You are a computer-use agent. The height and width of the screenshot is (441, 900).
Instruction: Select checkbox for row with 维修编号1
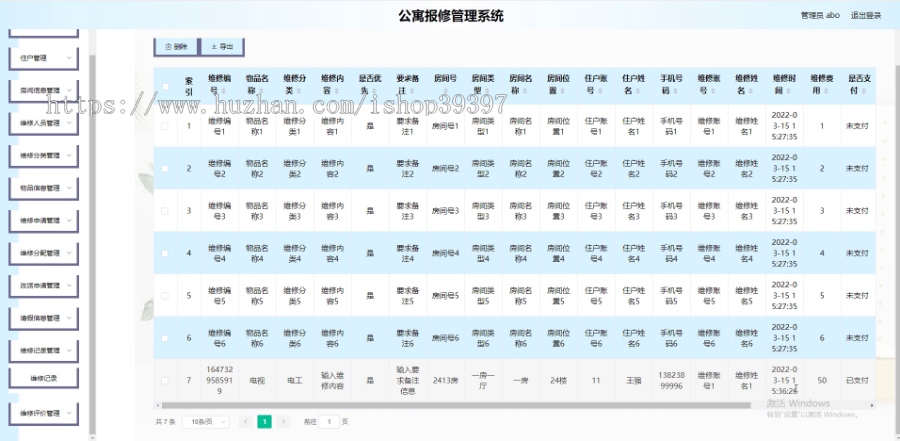pyautogui.click(x=165, y=126)
